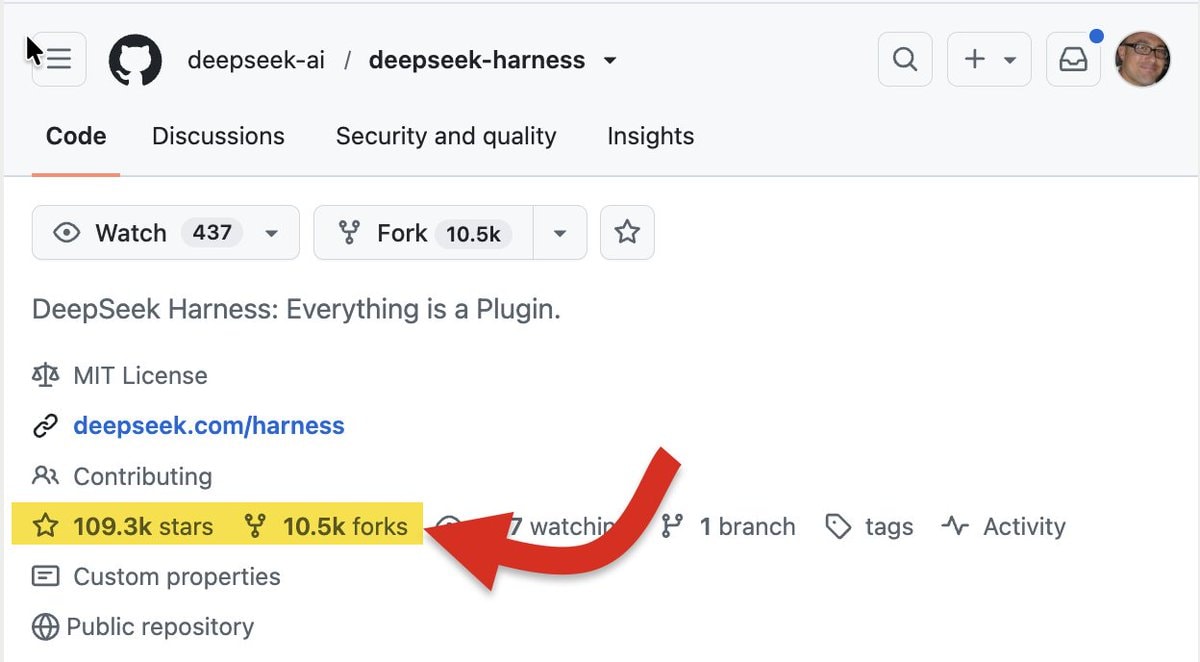
Task: Open the tags link
Action: coord(889,527)
